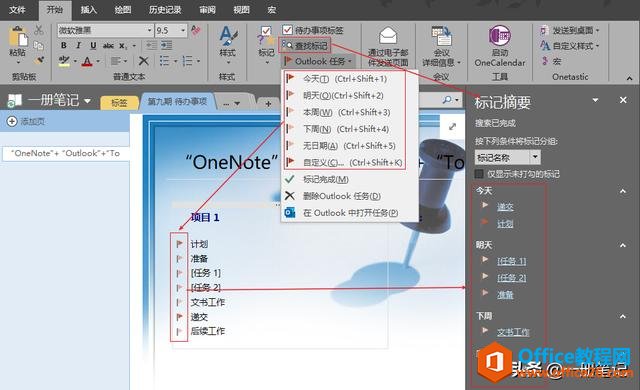
Task: Open the Styles (样式) gallery
Action: (227, 46)
